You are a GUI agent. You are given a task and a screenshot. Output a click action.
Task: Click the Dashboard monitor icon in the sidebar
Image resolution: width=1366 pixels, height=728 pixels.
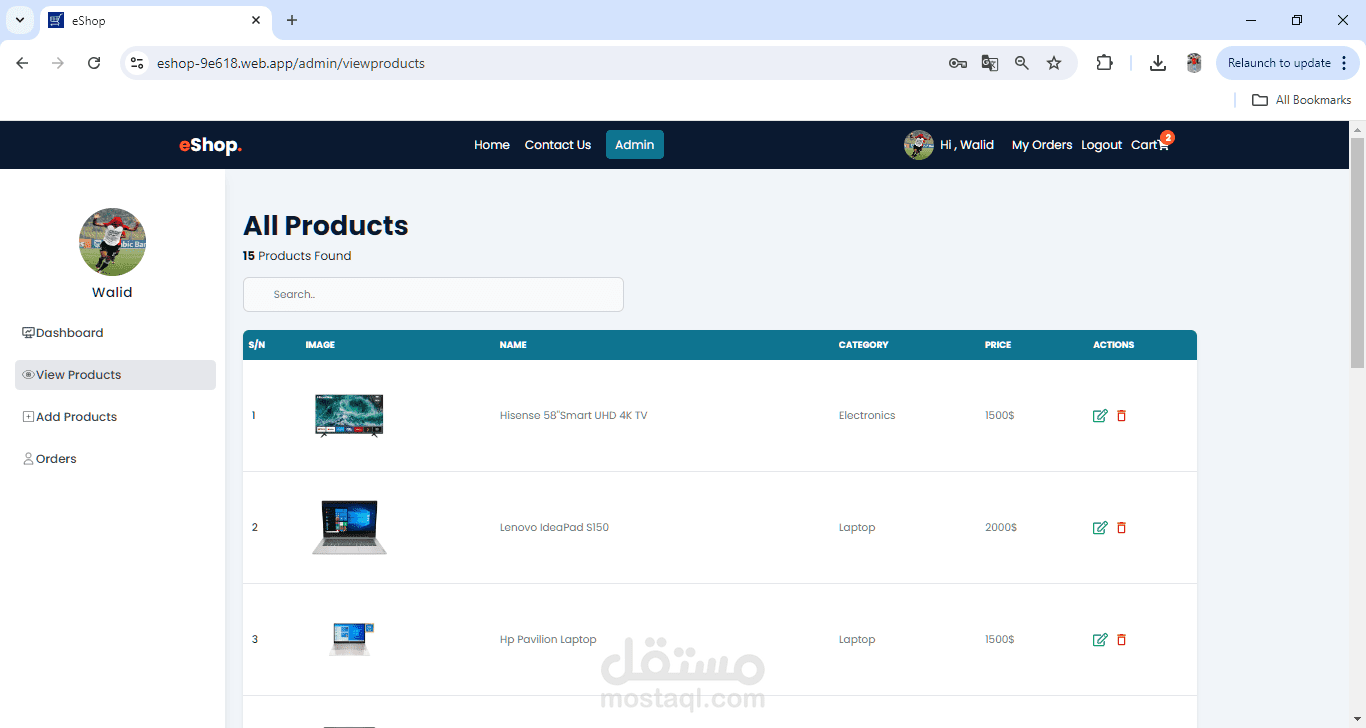coord(28,333)
